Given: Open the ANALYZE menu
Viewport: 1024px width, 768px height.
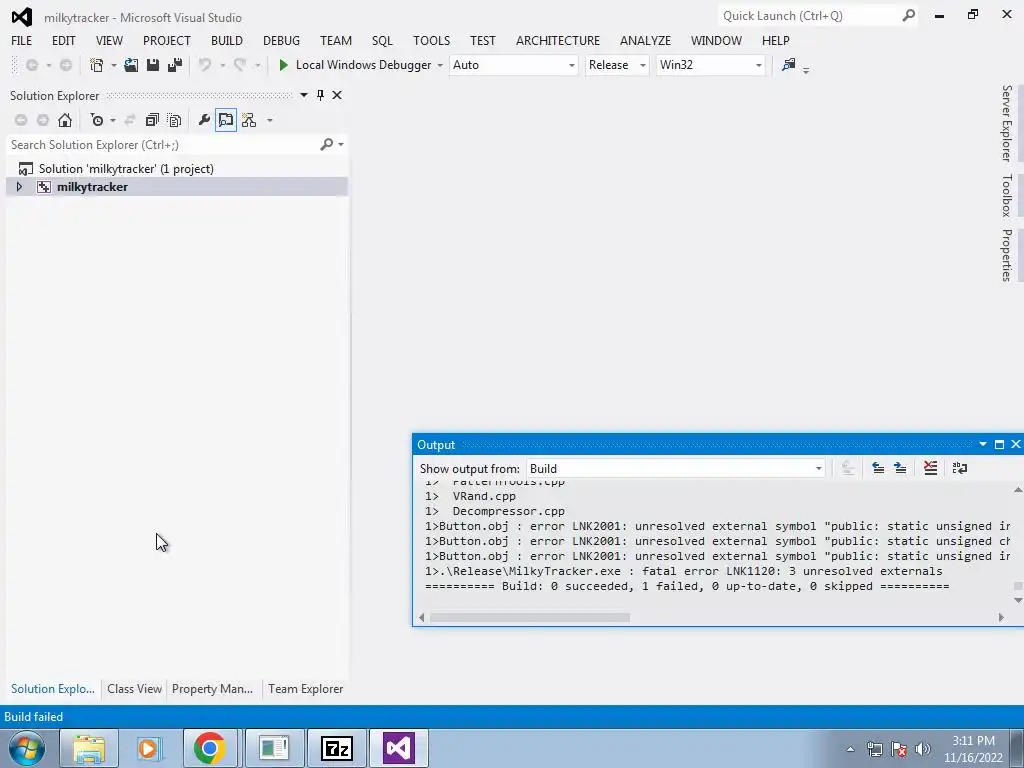Looking at the screenshot, I should point(645,40).
